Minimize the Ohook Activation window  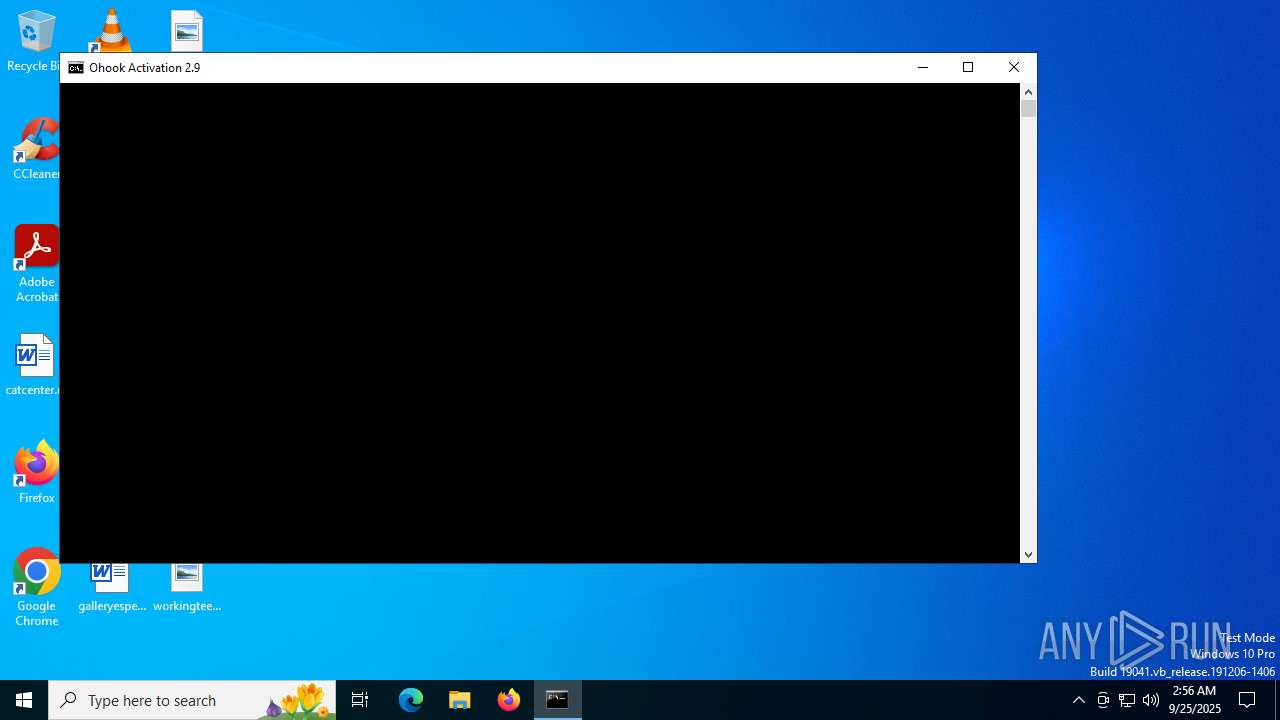coord(922,67)
